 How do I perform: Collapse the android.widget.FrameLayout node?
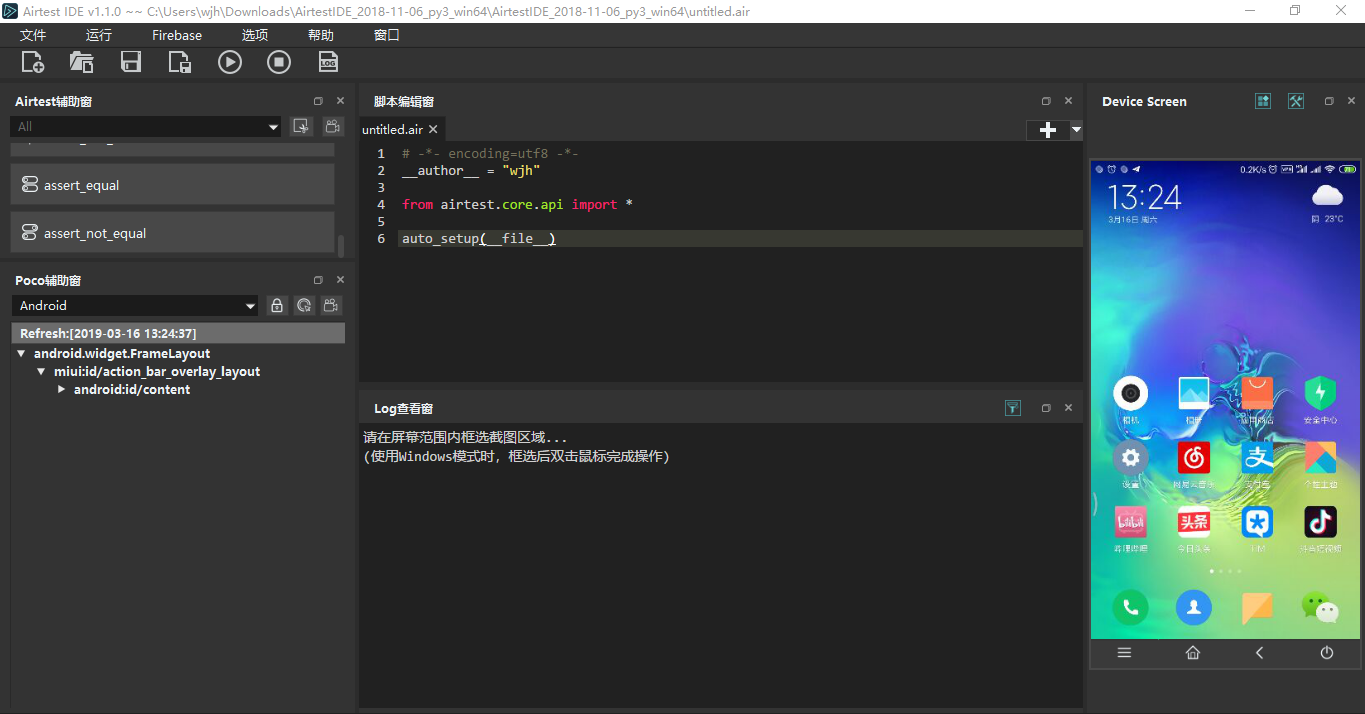[x=22, y=353]
